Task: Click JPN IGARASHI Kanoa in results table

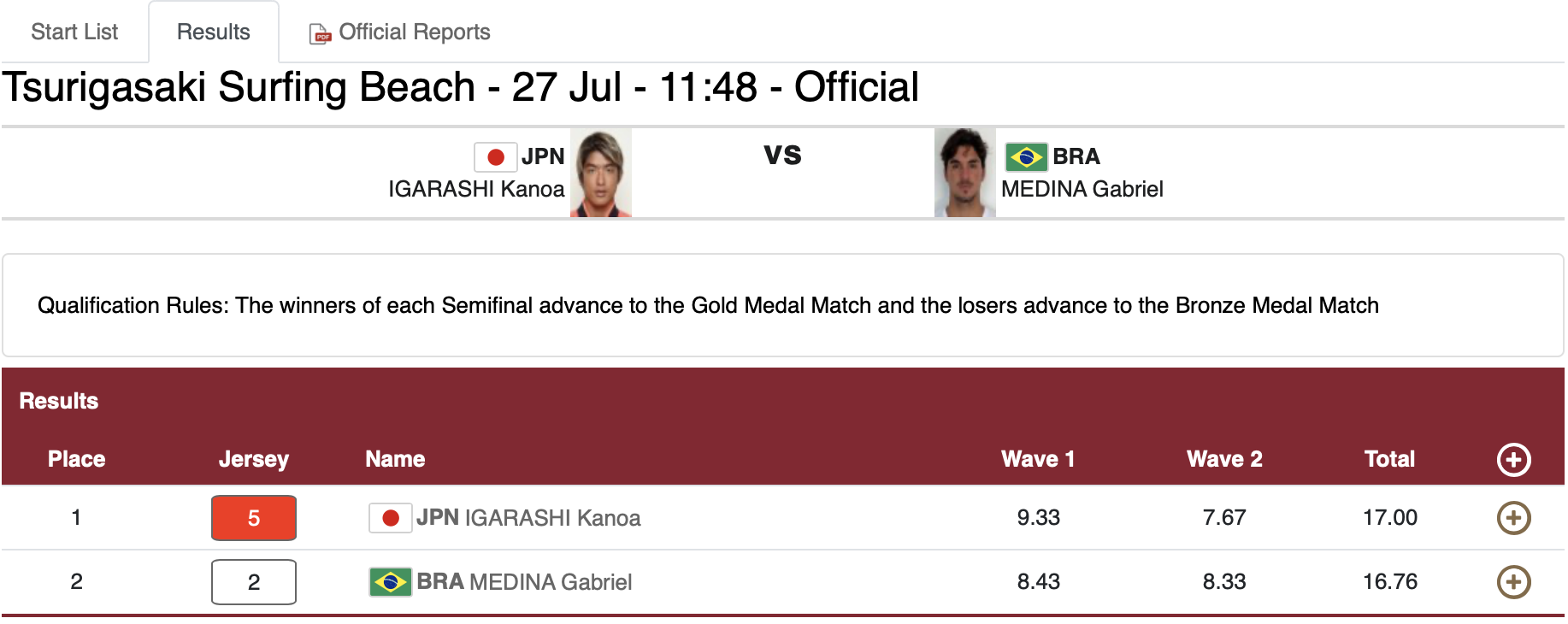Action: tap(528, 518)
